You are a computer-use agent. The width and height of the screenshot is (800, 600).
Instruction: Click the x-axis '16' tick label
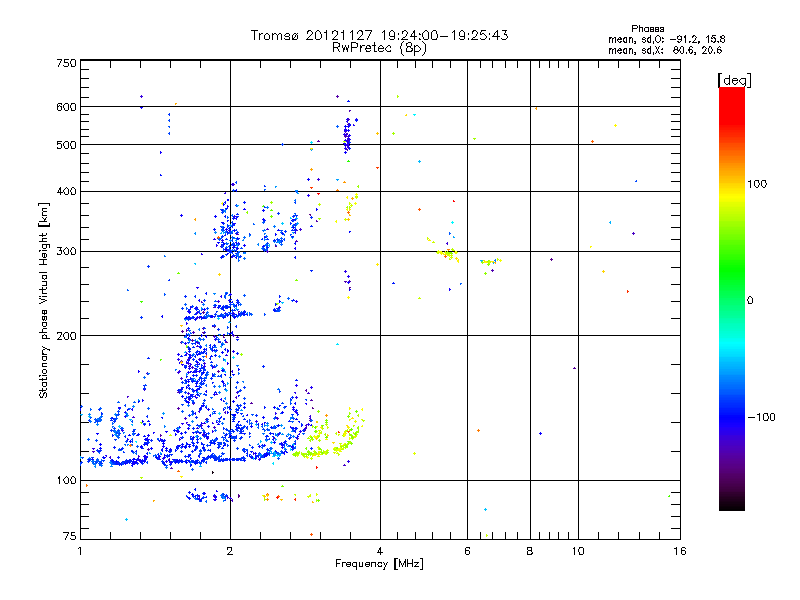pyautogui.click(x=680, y=551)
